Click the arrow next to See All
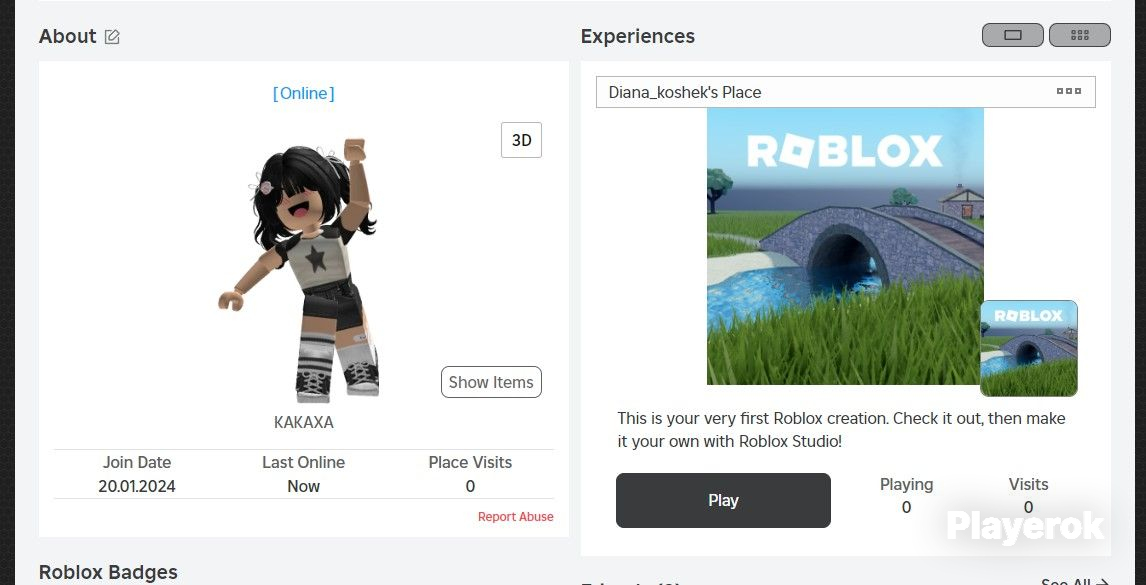The image size is (1146, 585). point(1102,582)
